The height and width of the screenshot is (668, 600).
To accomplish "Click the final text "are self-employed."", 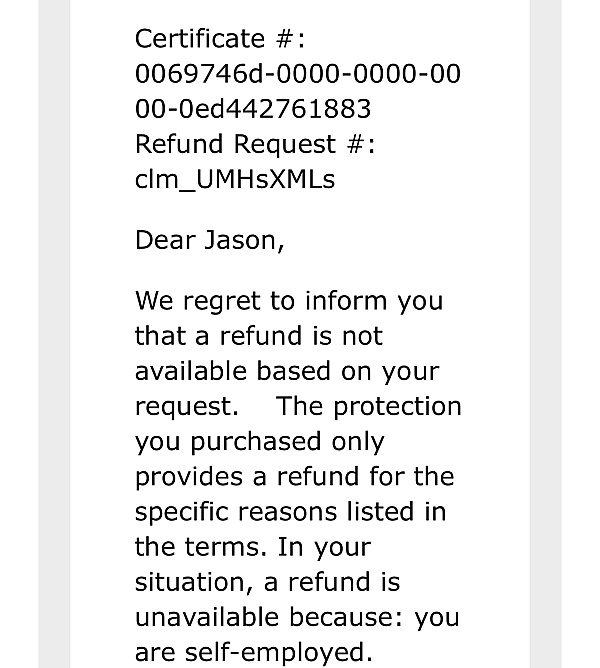I will click(254, 653).
